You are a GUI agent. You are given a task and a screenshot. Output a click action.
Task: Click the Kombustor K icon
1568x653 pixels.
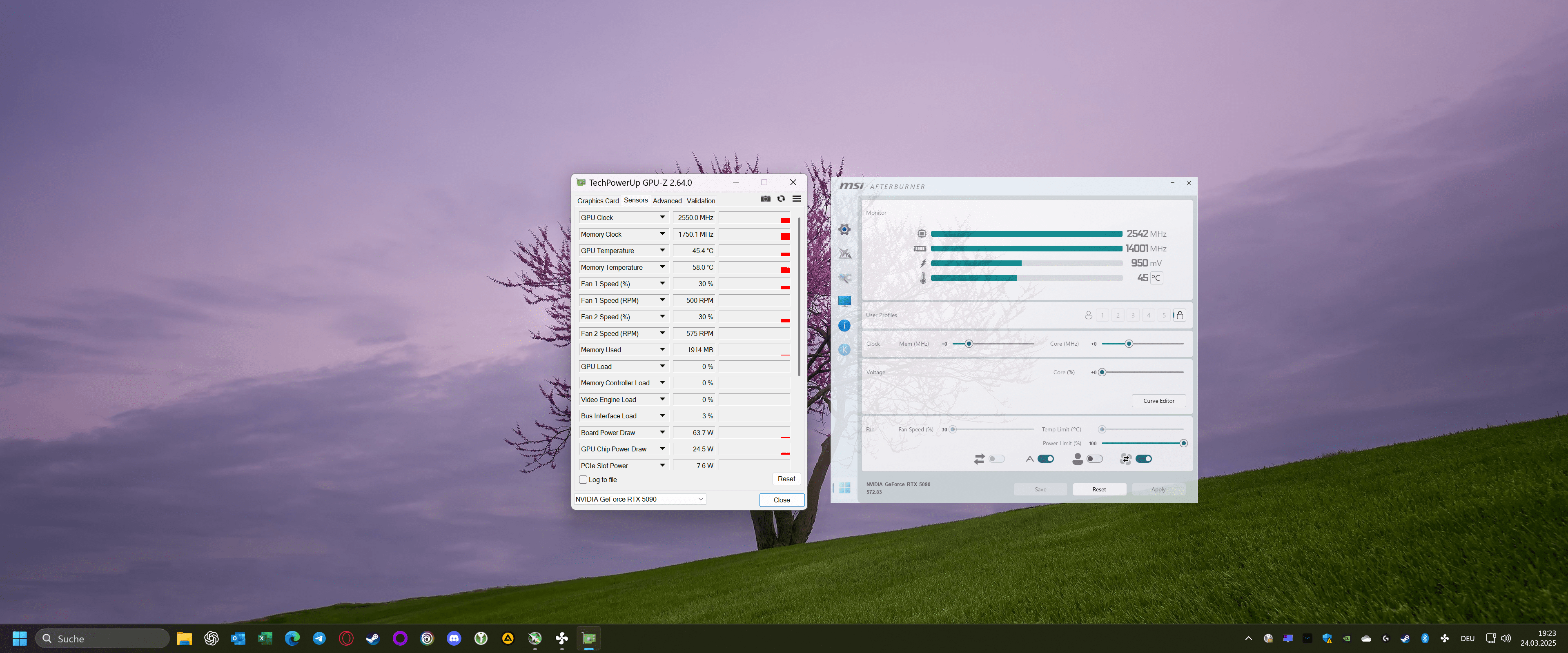[844, 349]
